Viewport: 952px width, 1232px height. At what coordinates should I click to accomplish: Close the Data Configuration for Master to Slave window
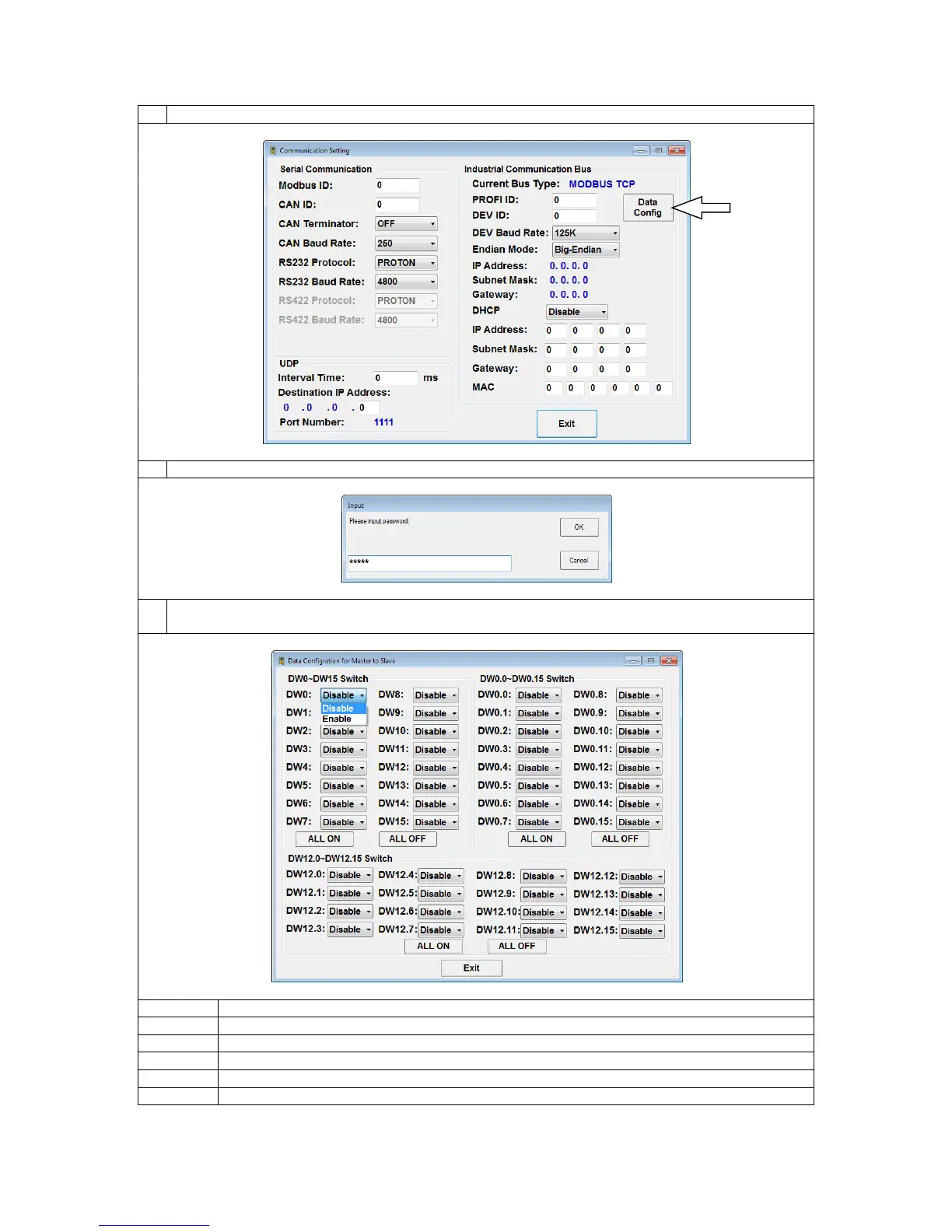669,661
